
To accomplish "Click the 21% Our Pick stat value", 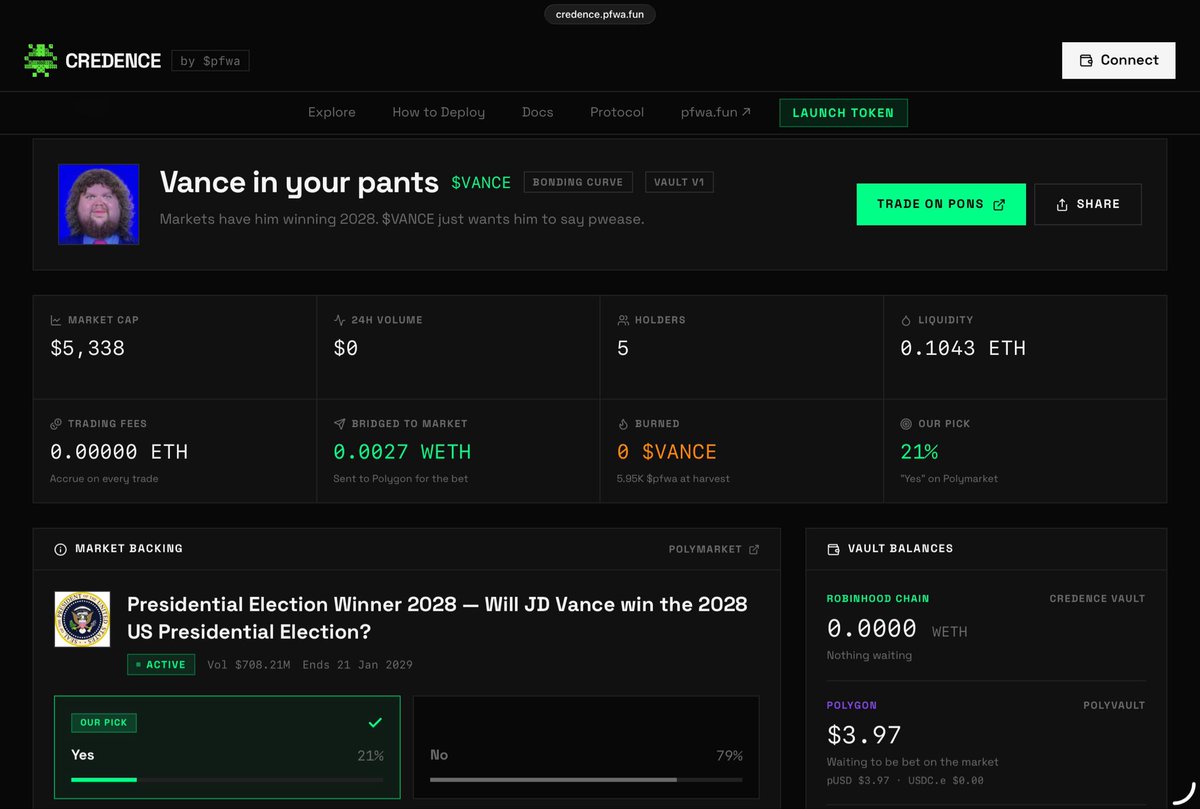I will pos(919,452).
